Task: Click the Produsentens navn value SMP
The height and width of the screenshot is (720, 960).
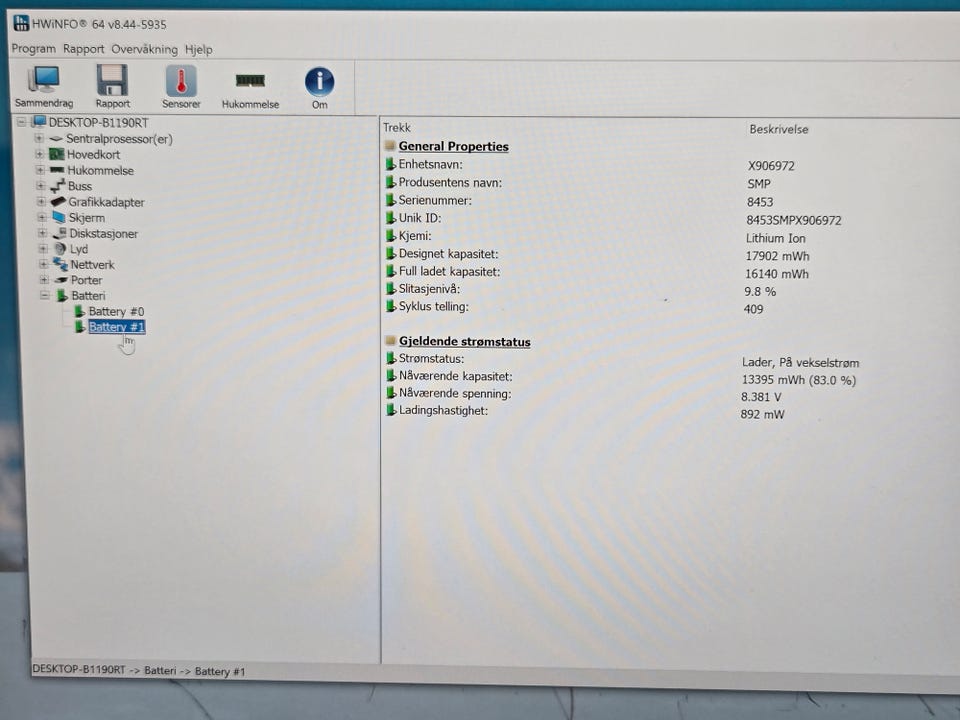Action: click(x=759, y=184)
